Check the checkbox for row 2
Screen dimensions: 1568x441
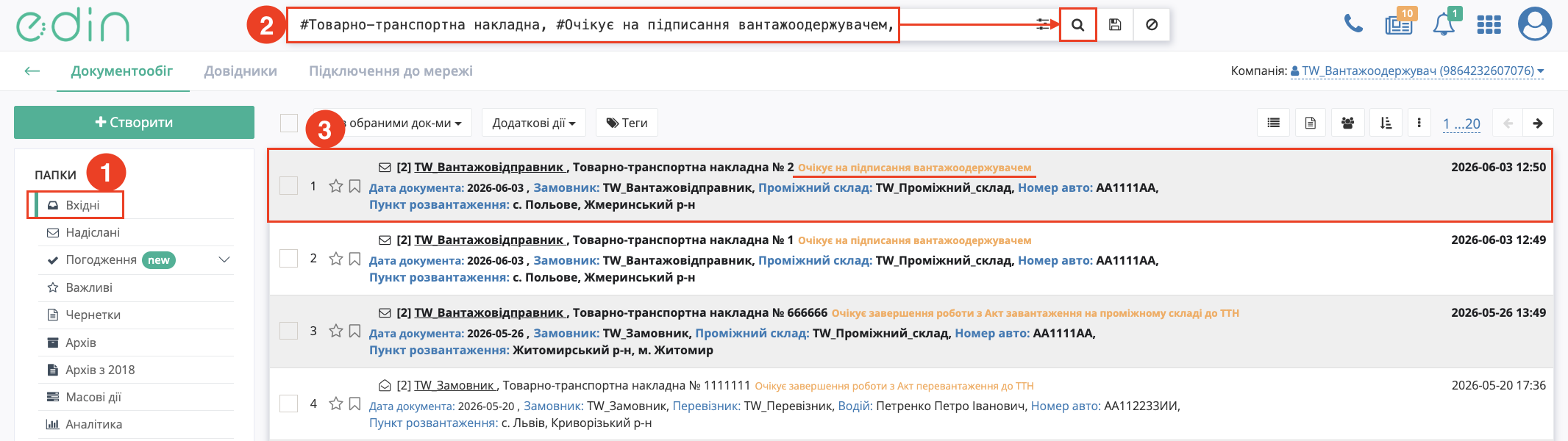(289, 259)
